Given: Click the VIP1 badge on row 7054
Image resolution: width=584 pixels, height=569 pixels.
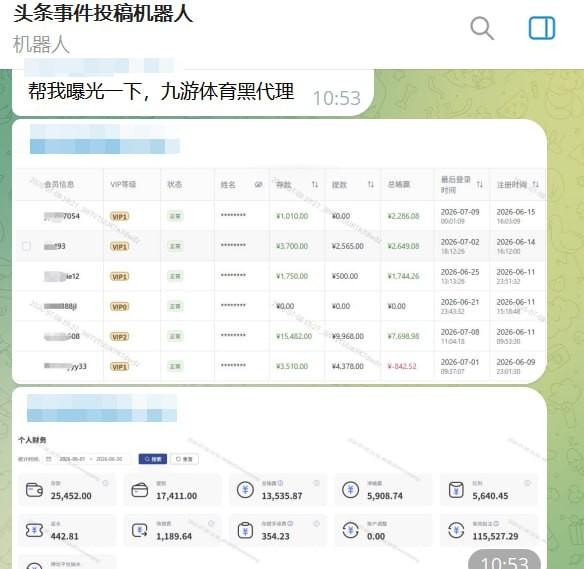Looking at the screenshot, I should (120, 216).
